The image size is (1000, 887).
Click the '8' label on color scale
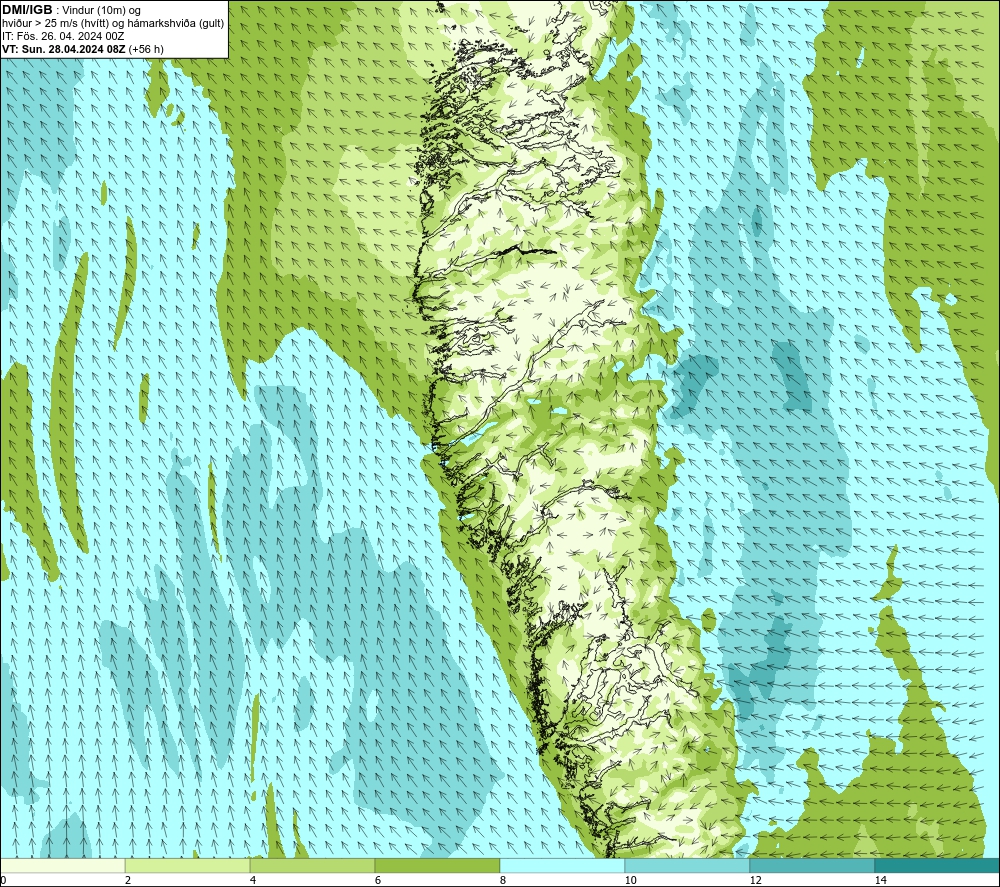[503, 880]
